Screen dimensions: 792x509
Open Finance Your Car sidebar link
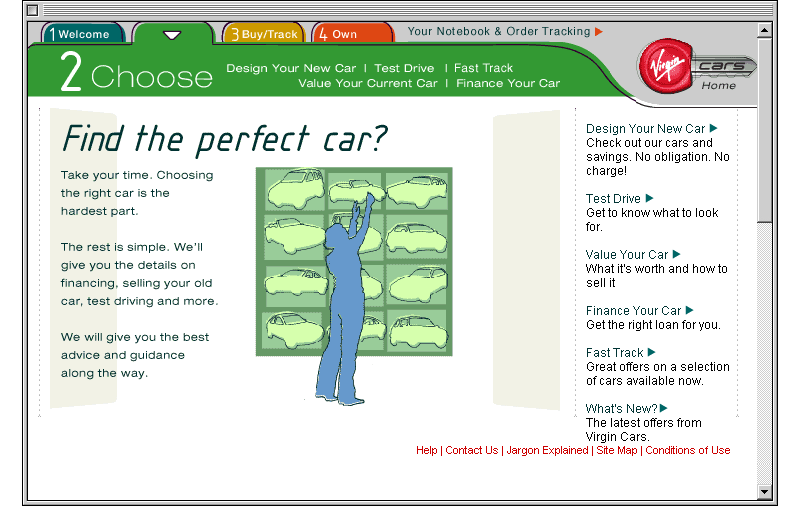pos(633,310)
